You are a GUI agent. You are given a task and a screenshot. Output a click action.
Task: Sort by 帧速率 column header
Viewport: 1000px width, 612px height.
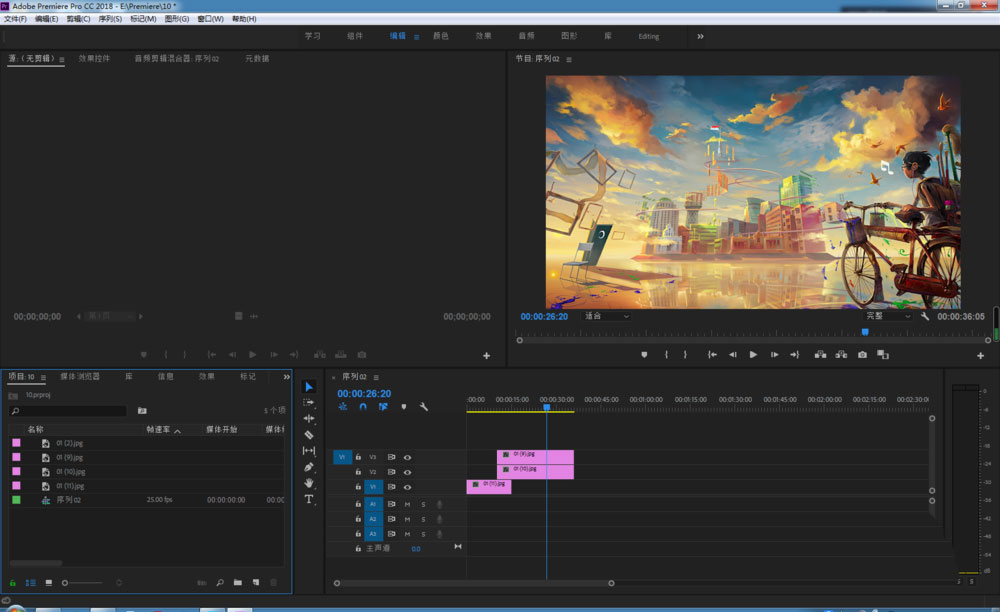(158, 430)
